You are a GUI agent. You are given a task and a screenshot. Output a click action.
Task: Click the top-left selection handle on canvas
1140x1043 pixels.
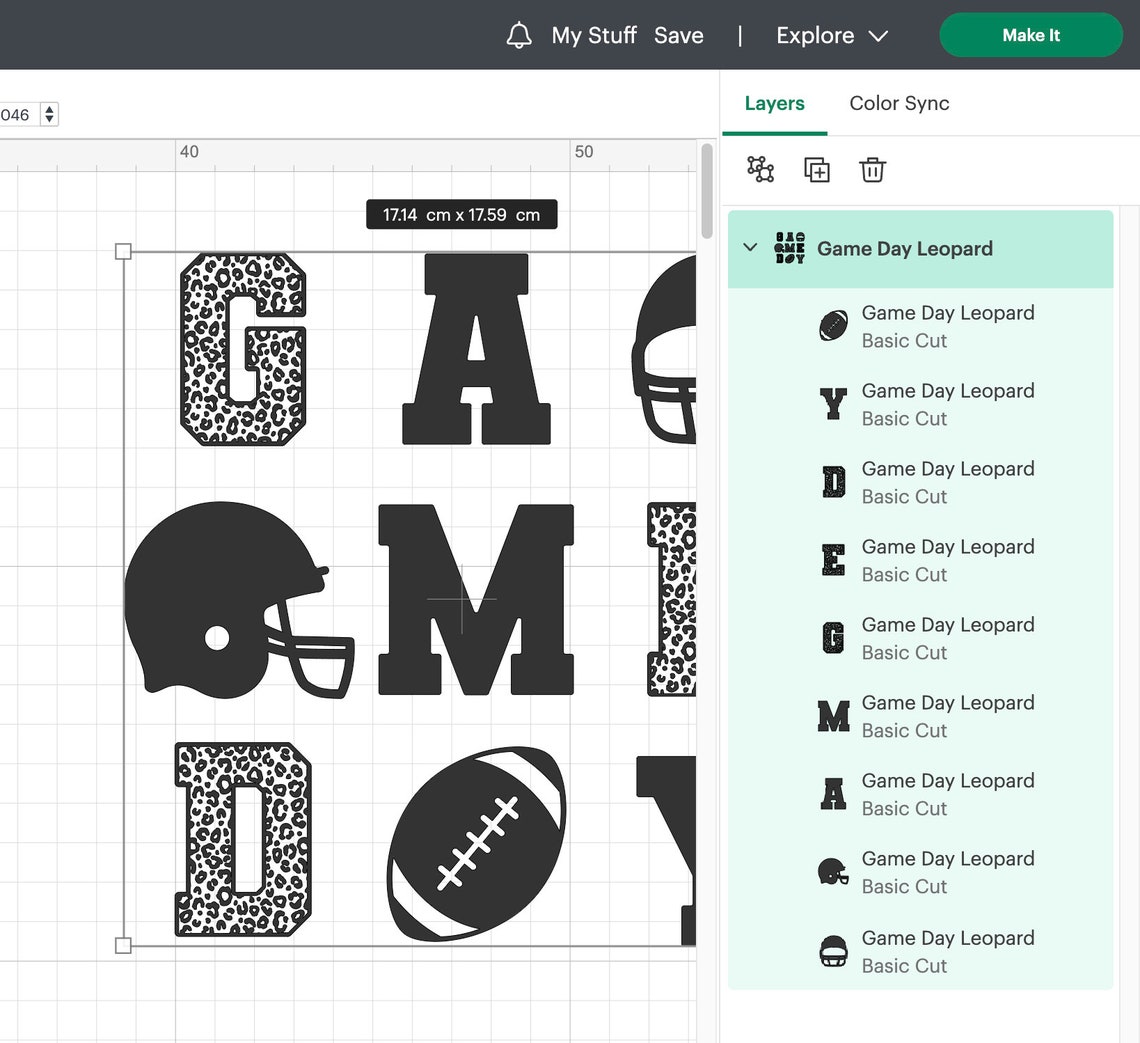click(x=124, y=252)
